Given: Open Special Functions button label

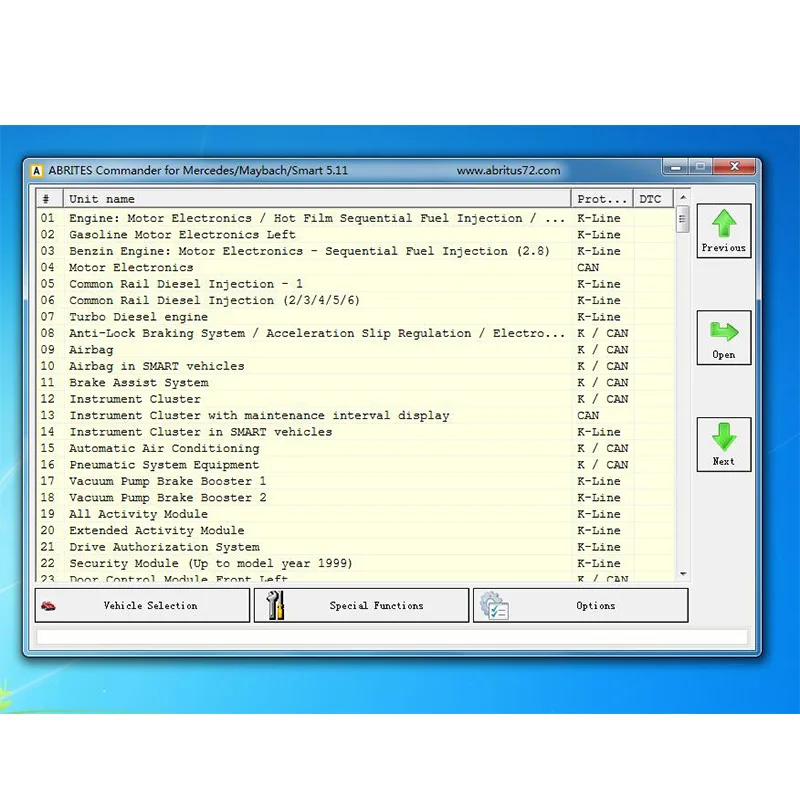Looking at the screenshot, I should point(377,606).
